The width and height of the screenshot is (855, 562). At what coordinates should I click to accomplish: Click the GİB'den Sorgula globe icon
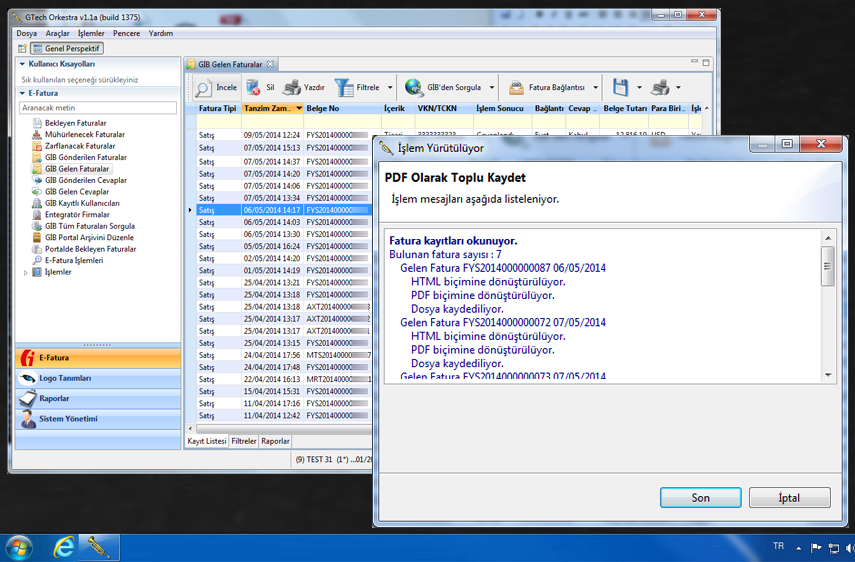coord(414,87)
